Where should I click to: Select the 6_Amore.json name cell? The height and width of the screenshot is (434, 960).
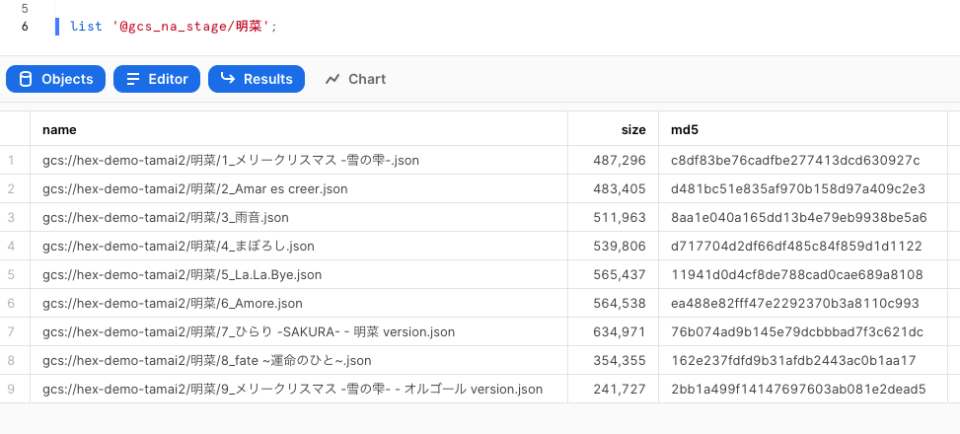[x=299, y=303]
